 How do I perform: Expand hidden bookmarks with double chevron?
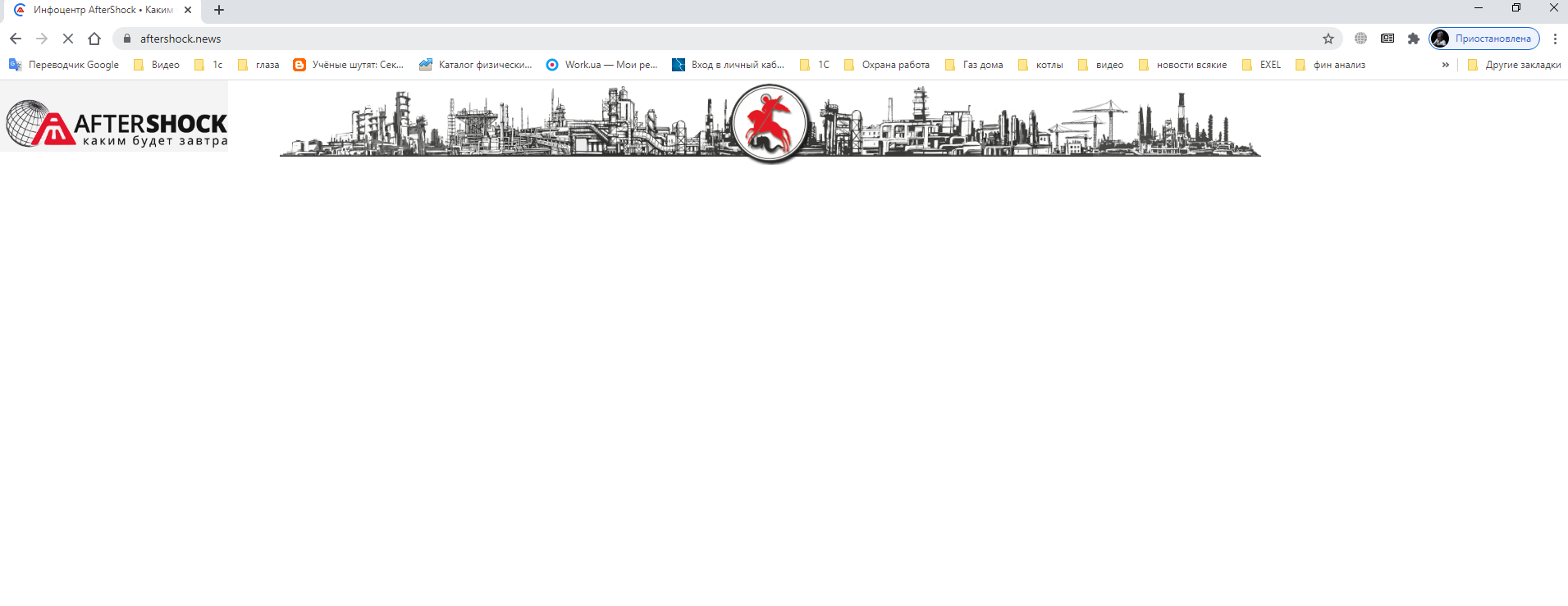point(1446,65)
